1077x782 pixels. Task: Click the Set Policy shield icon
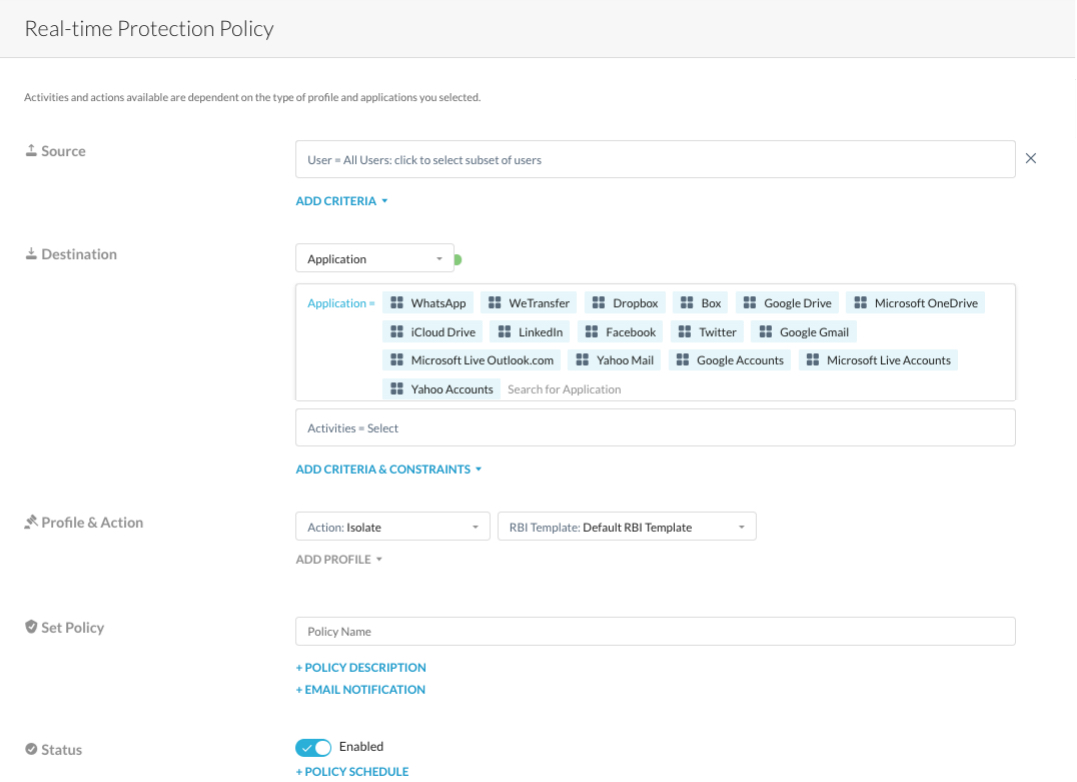(31, 627)
